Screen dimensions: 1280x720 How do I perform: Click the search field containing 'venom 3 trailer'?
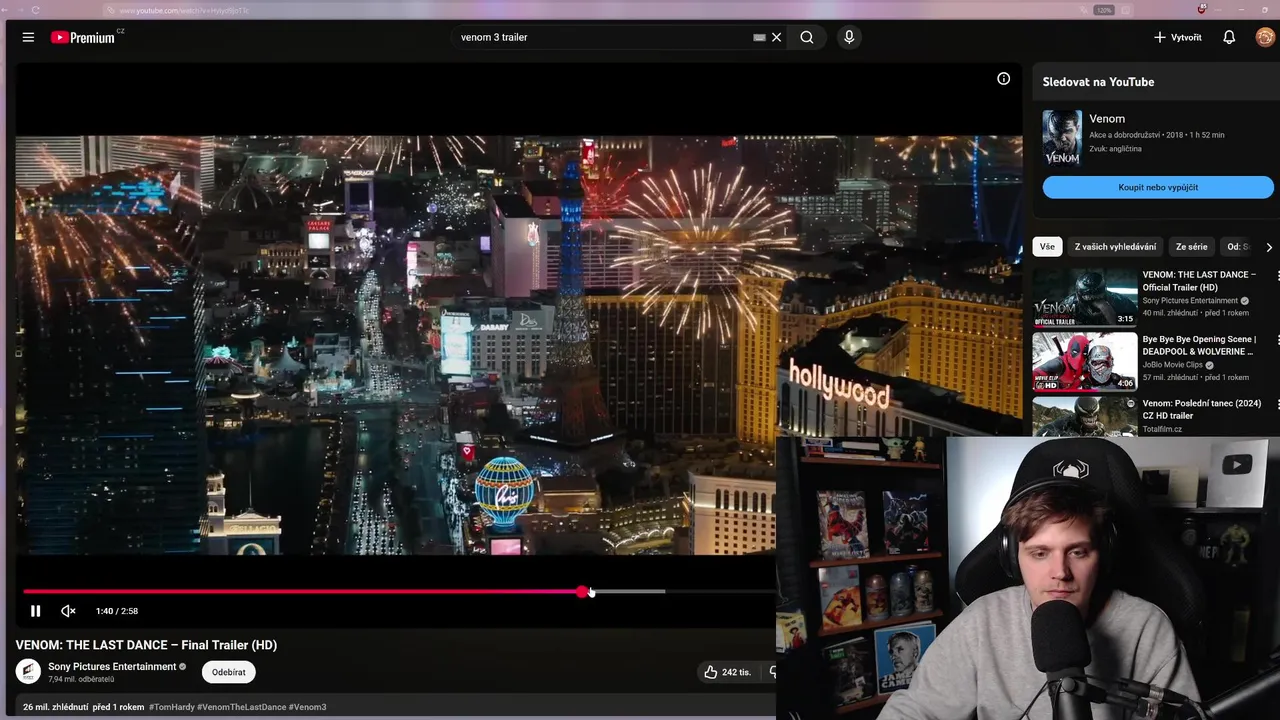pyautogui.click(x=600, y=37)
